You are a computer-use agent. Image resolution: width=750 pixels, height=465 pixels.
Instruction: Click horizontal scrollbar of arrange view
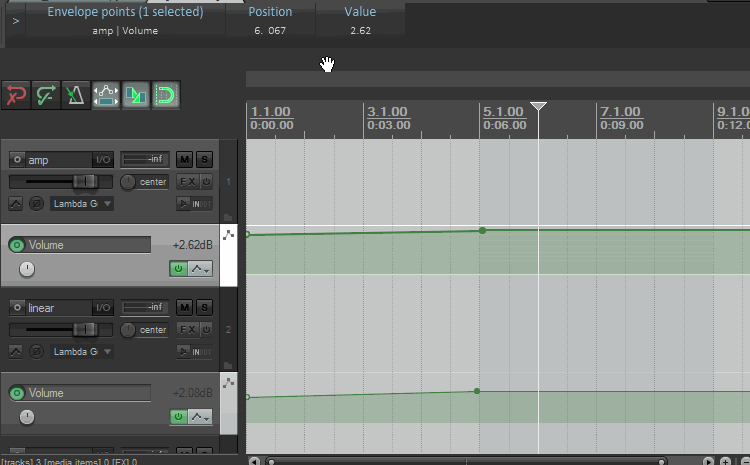coord(466,462)
